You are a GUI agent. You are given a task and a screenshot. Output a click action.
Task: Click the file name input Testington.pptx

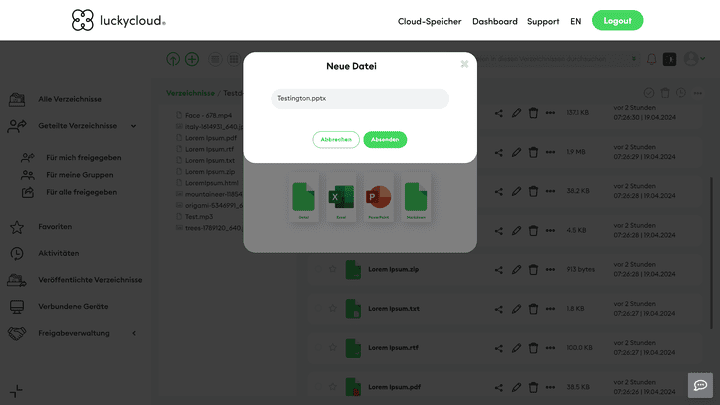pyautogui.click(x=360, y=99)
